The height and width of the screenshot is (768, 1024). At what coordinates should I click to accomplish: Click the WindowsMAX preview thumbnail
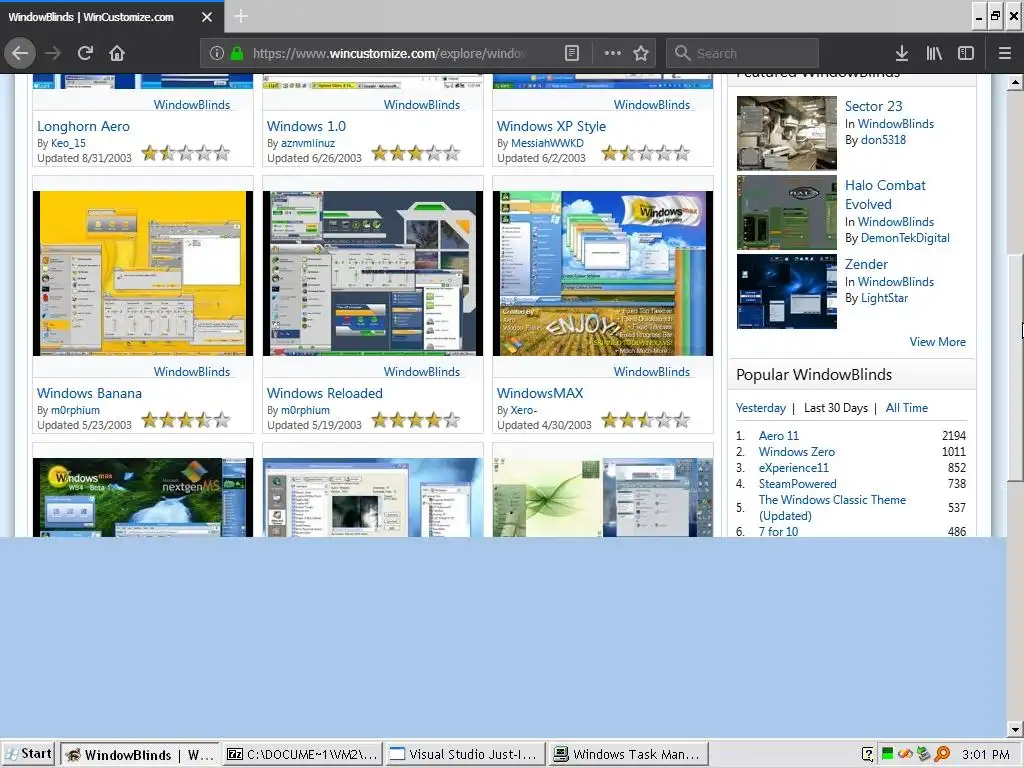pyautogui.click(x=603, y=273)
